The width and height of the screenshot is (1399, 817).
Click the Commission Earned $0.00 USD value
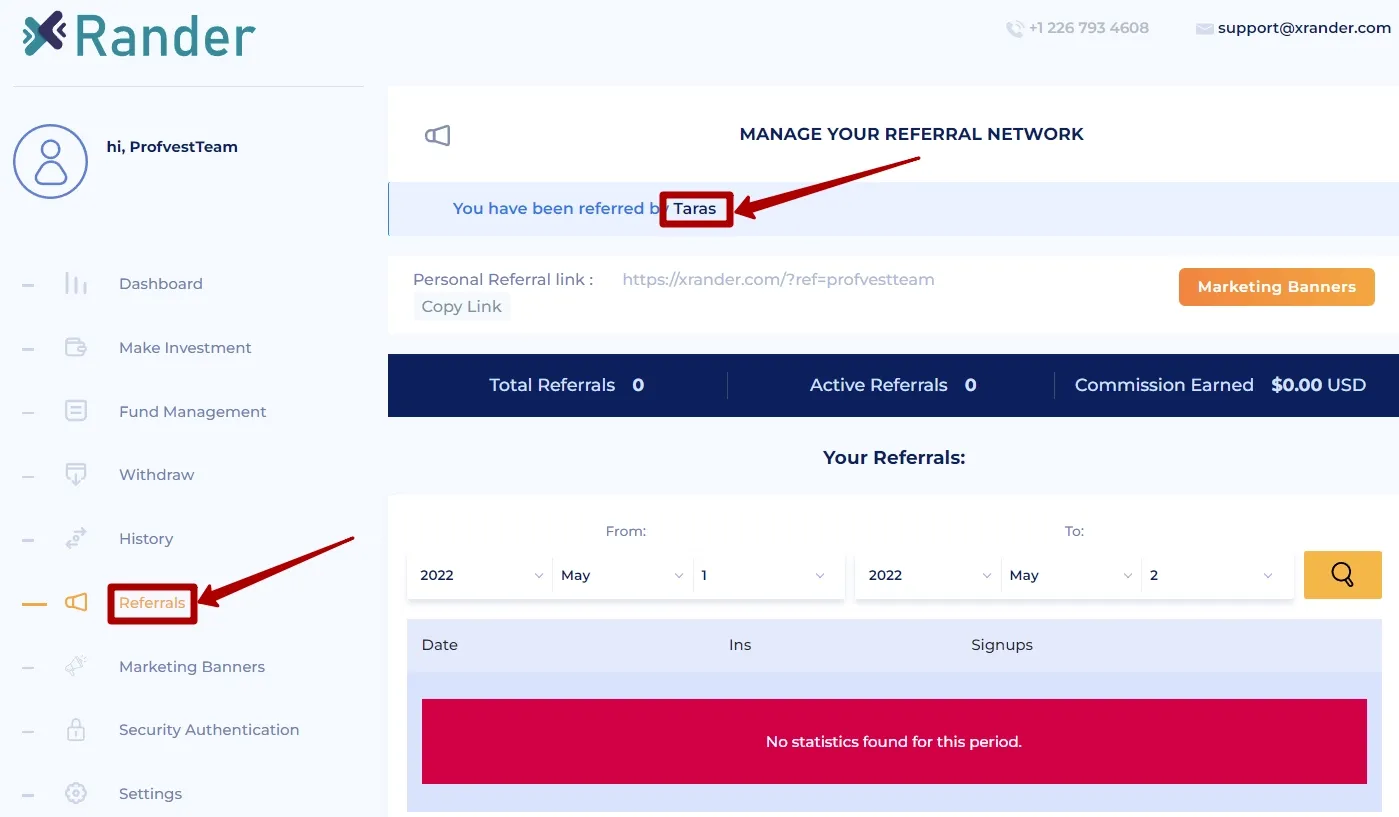click(1318, 385)
